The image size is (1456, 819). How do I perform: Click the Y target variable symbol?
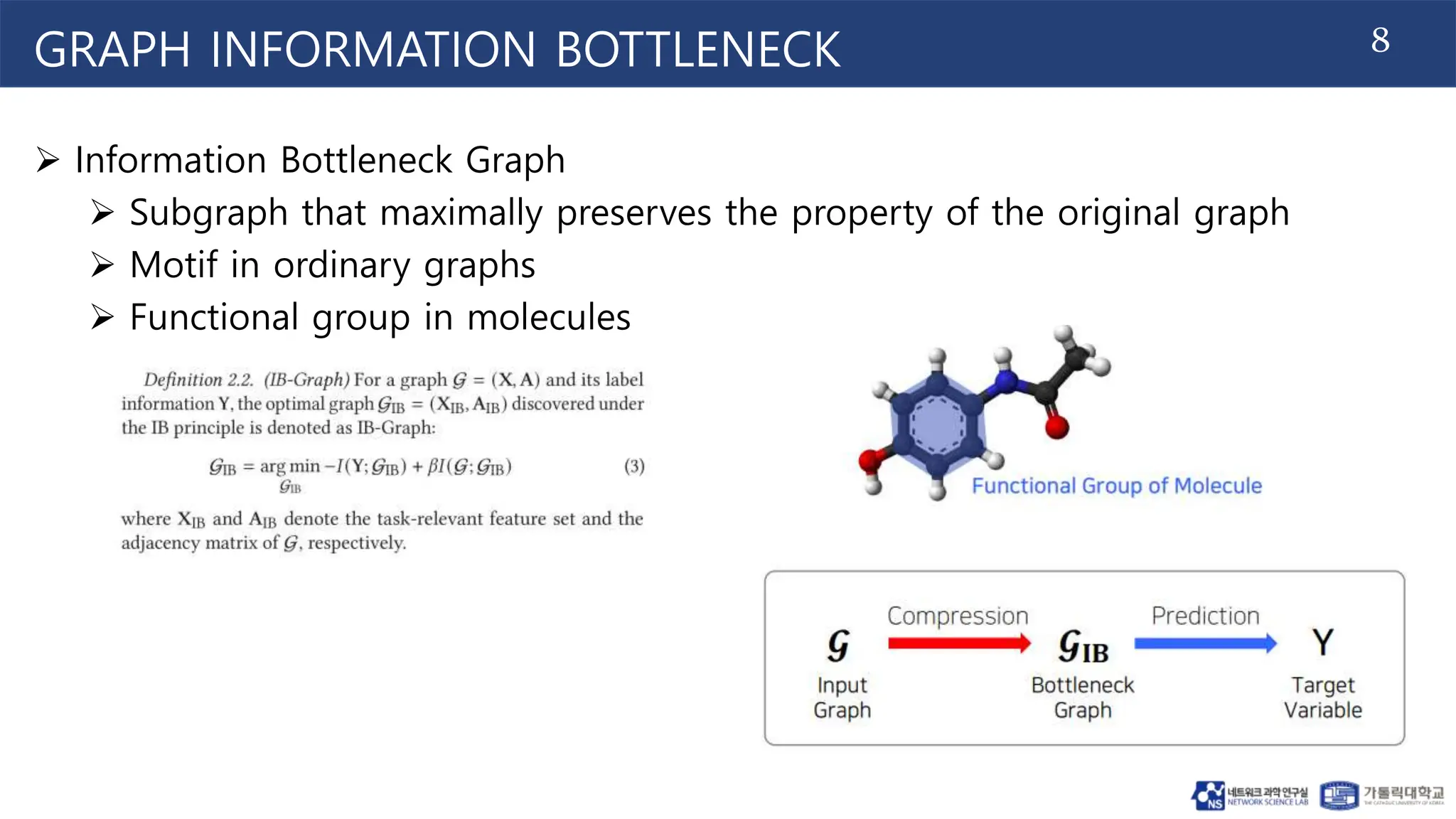[1322, 643]
